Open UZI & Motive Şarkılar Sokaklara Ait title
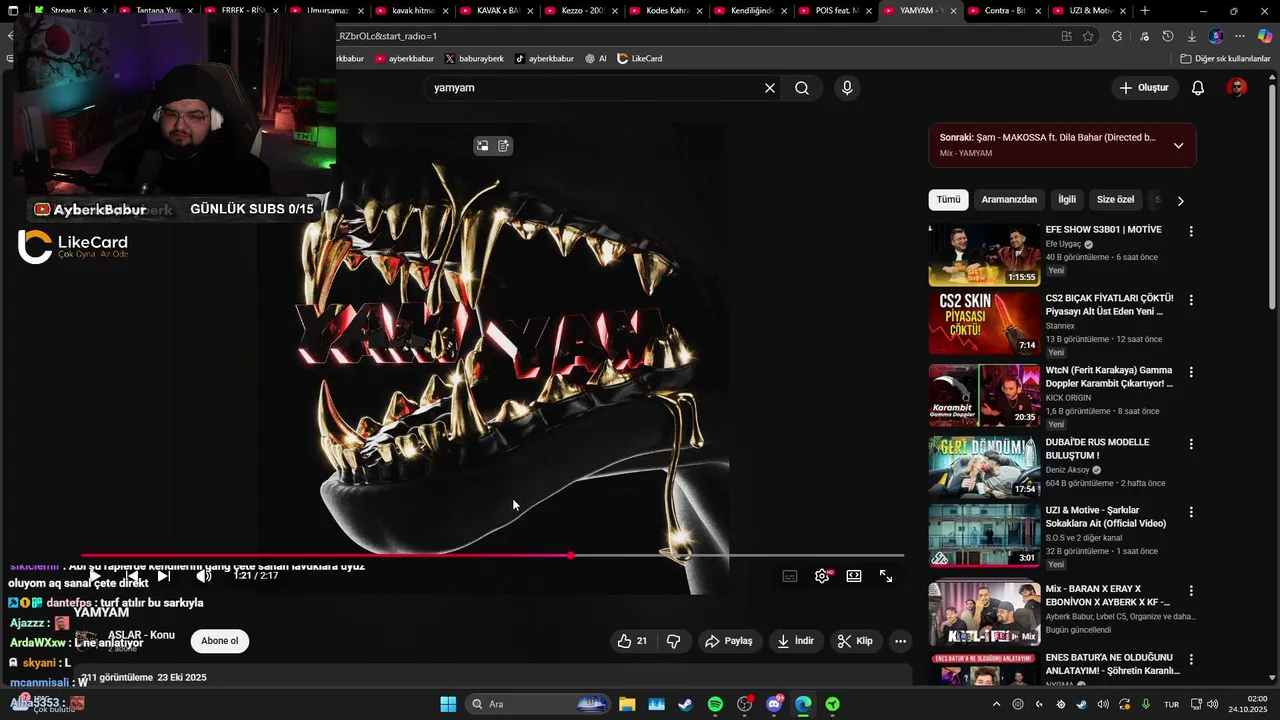The height and width of the screenshot is (720, 1280). pos(1106,516)
